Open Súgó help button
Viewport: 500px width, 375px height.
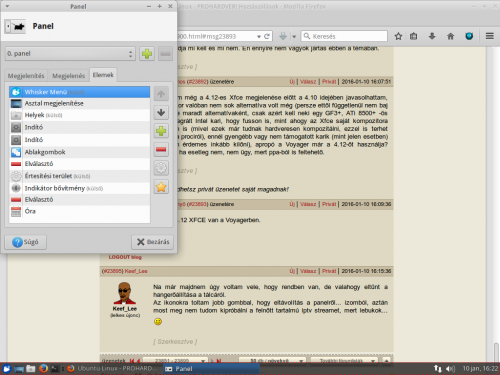(25, 242)
